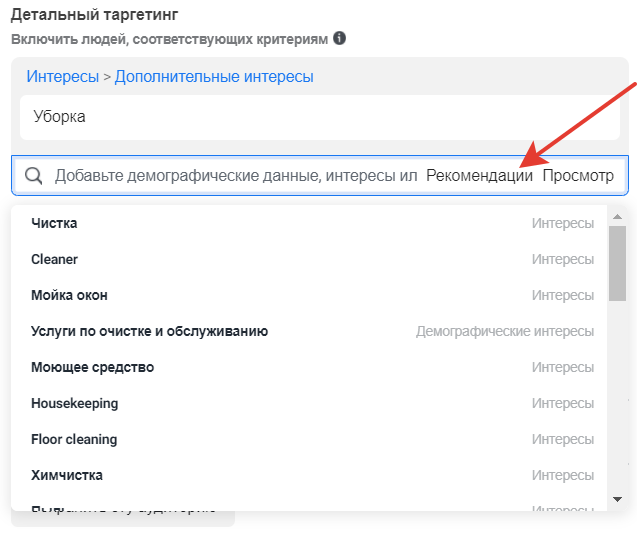Click the Просмотр button

(x=577, y=176)
